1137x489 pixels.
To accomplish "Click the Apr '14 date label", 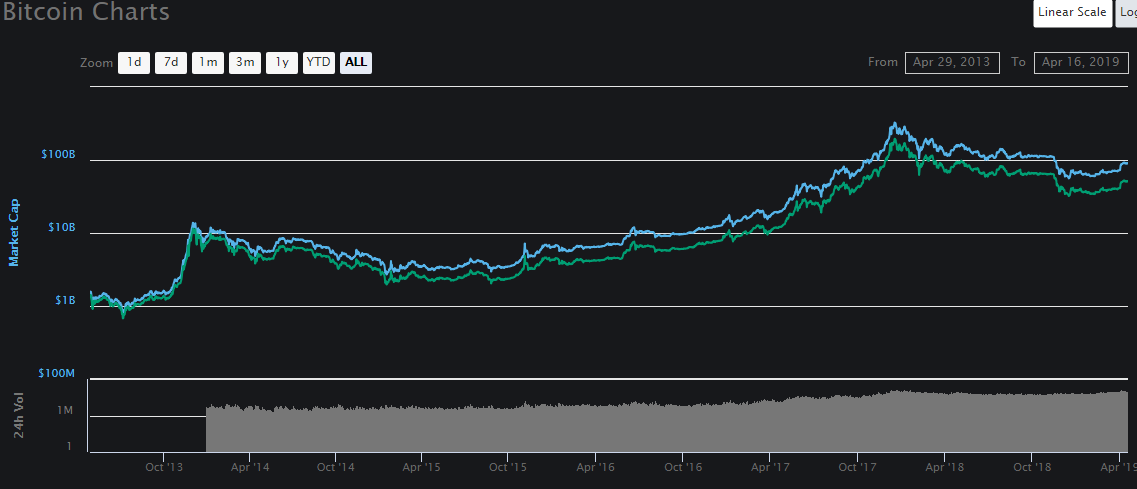I will pyautogui.click(x=249, y=467).
